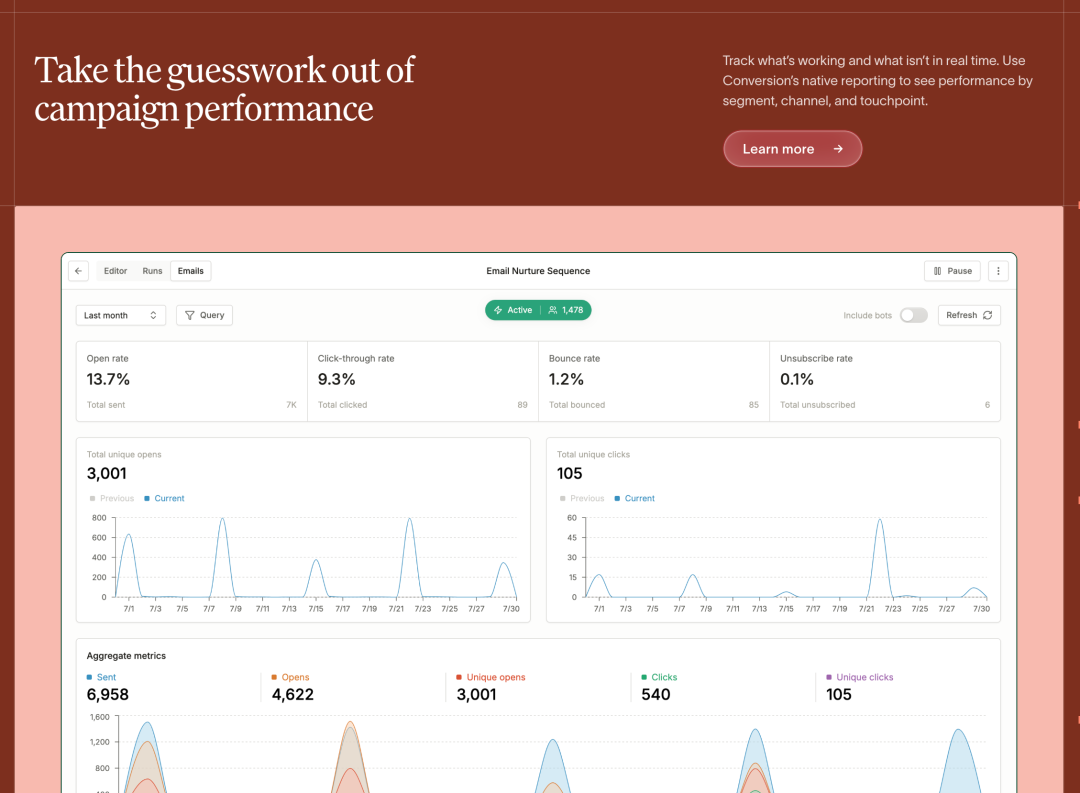Click the Total clicked label

pos(342,405)
